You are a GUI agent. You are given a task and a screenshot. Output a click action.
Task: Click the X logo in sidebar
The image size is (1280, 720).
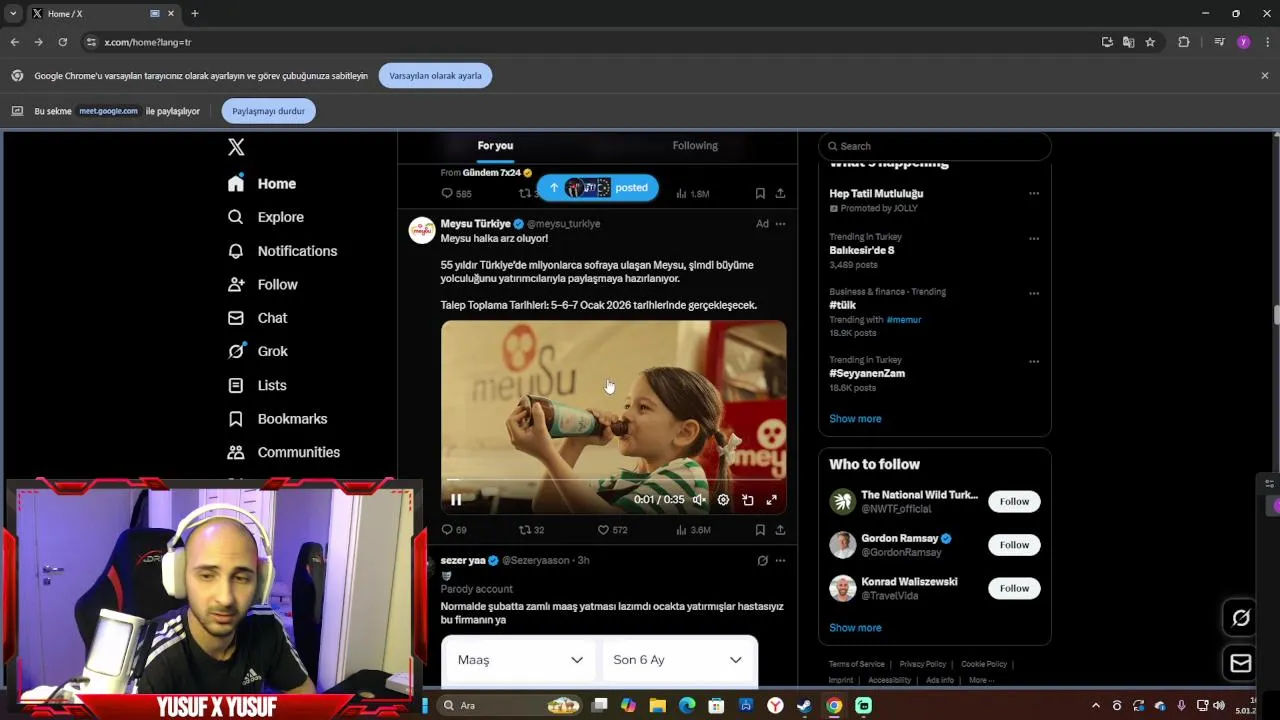(236, 147)
